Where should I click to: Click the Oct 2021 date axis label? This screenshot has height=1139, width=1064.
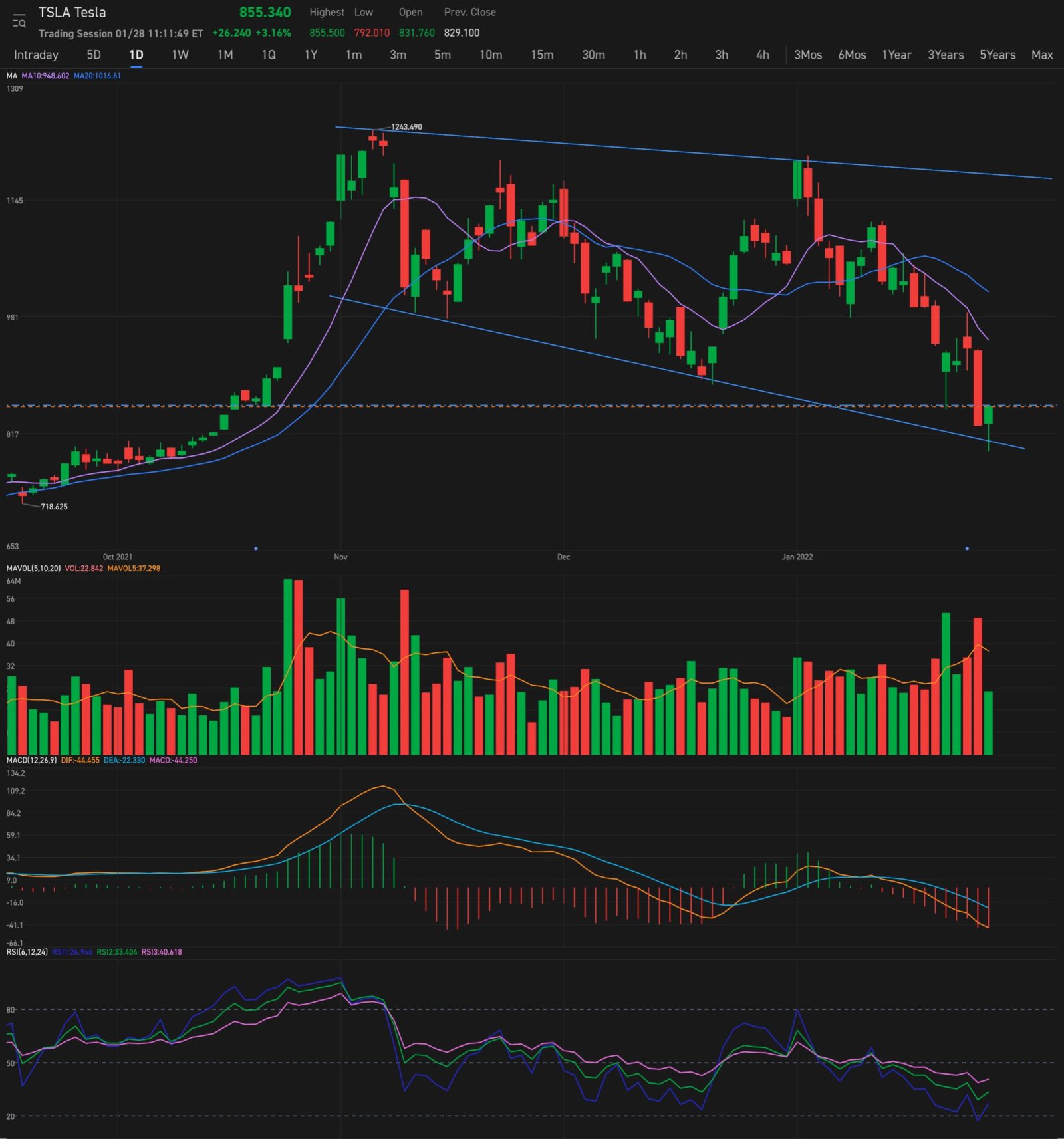pyautogui.click(x=117, y=557)
